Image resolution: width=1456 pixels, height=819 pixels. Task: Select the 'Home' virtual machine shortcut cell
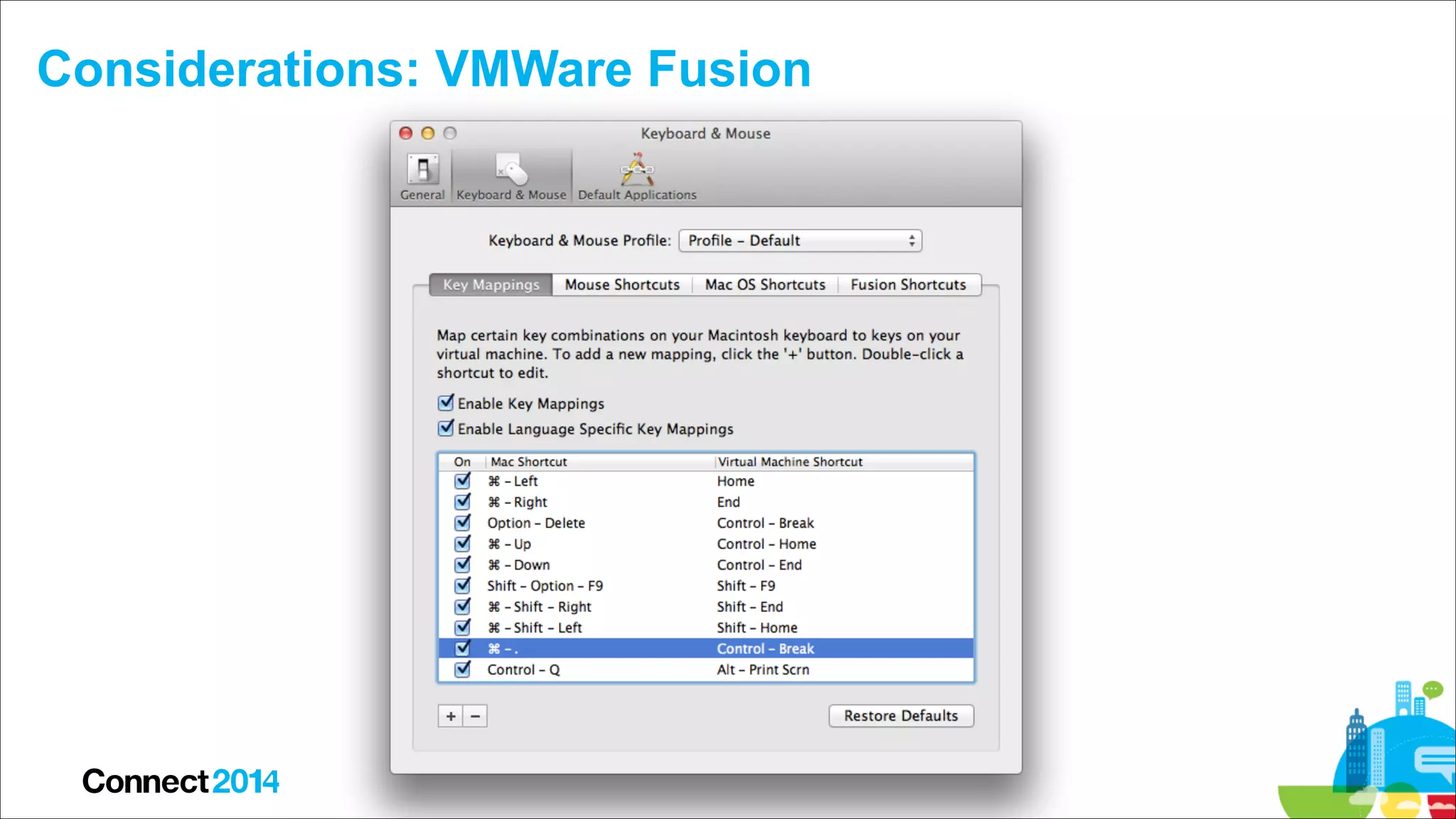(735, 481)
